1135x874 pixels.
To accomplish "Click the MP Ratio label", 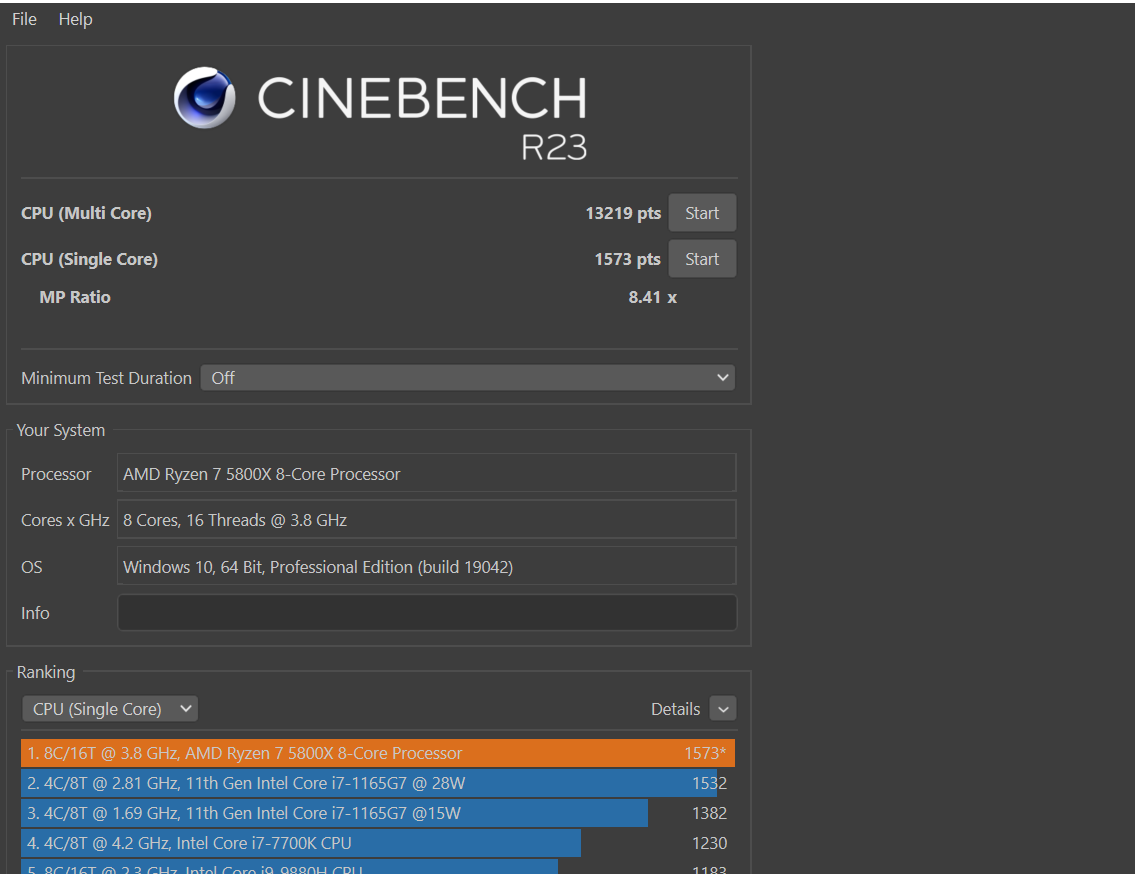I will (75, 297).
